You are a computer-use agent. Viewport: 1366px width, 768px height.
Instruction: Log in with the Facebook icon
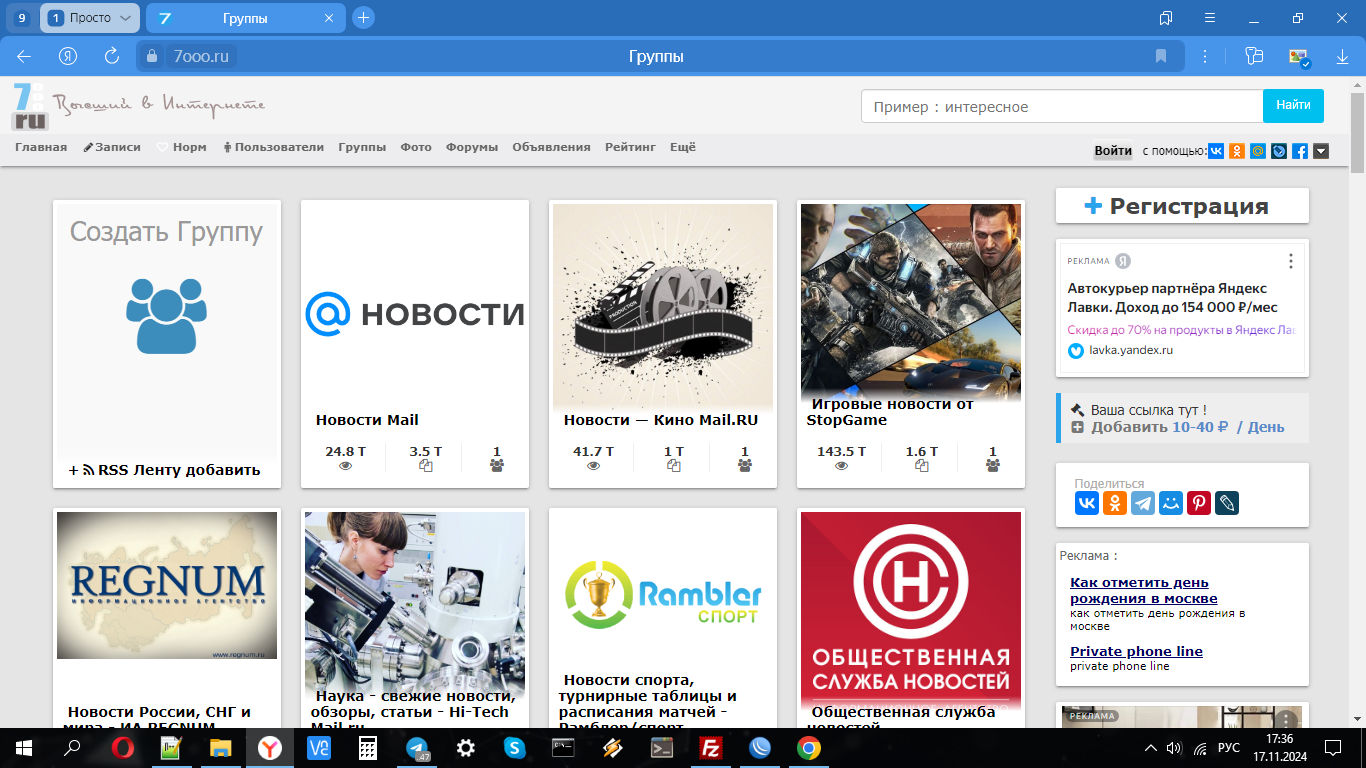[x=1300, y=151]
